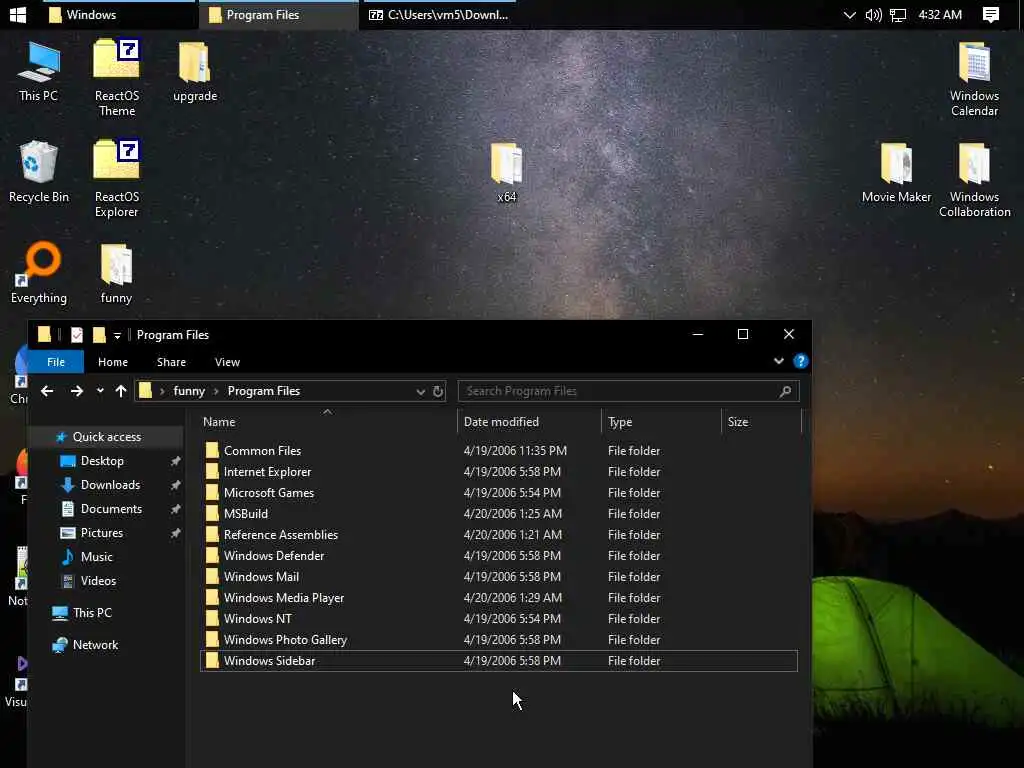Select the Common Files folder
Viewport: 1024px width, 768px height.
click(499, 451)
